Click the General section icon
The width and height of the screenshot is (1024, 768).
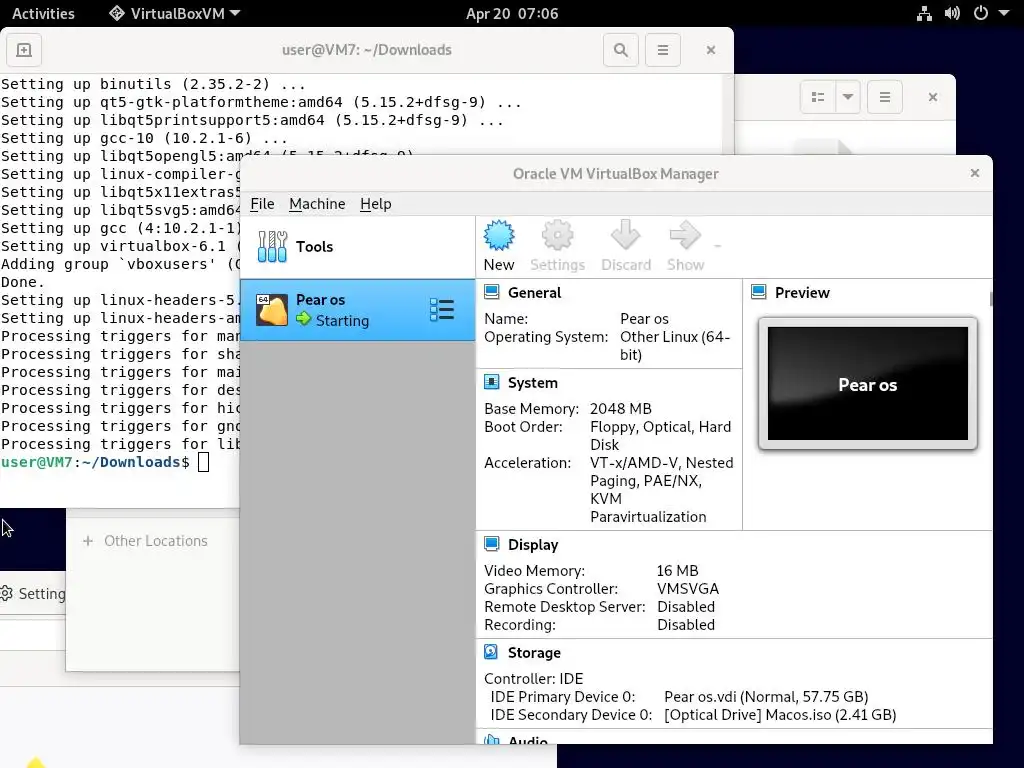(x=492, y=292)
